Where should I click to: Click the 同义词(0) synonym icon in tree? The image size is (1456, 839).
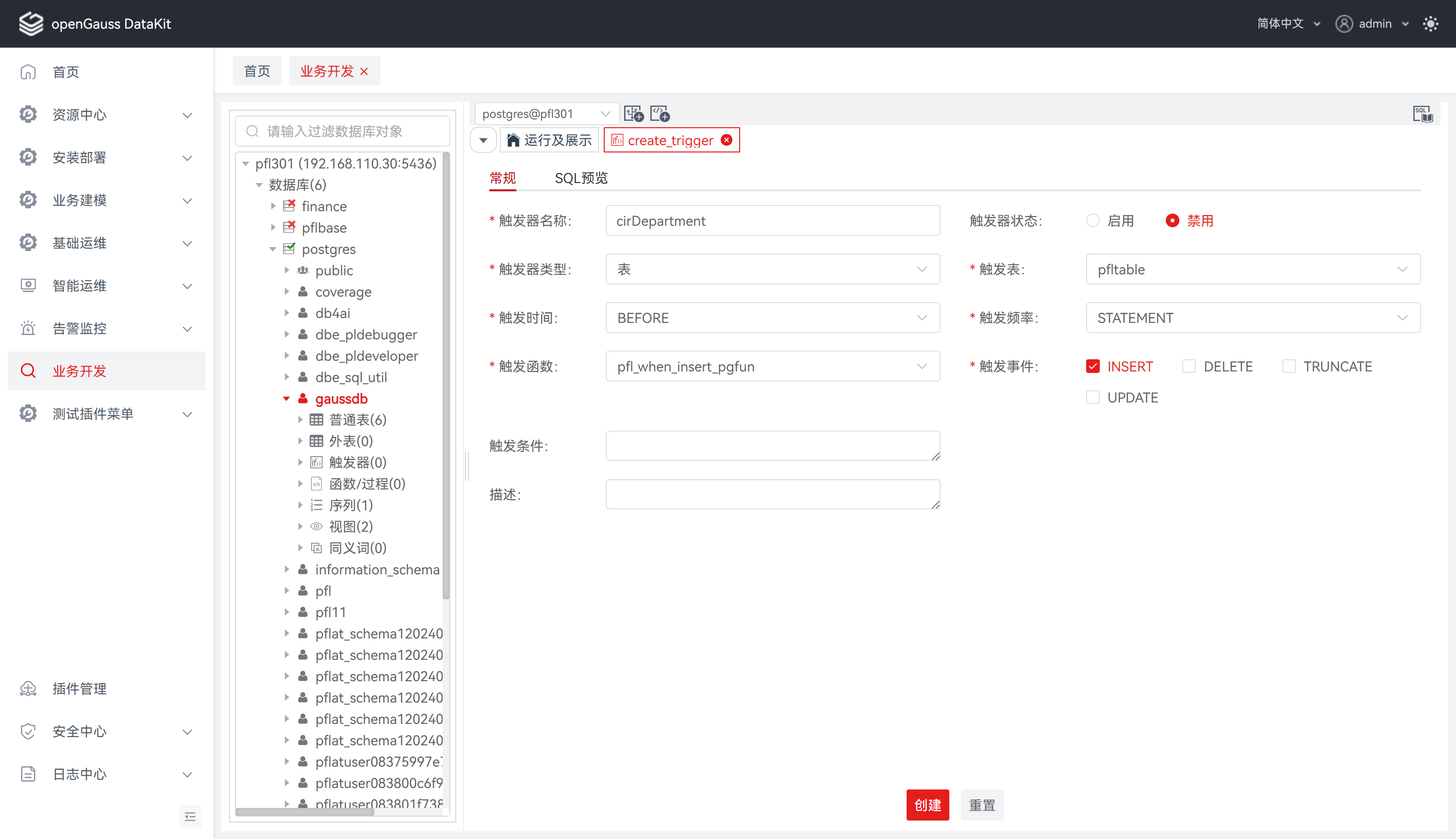click(x=316, y=547)
